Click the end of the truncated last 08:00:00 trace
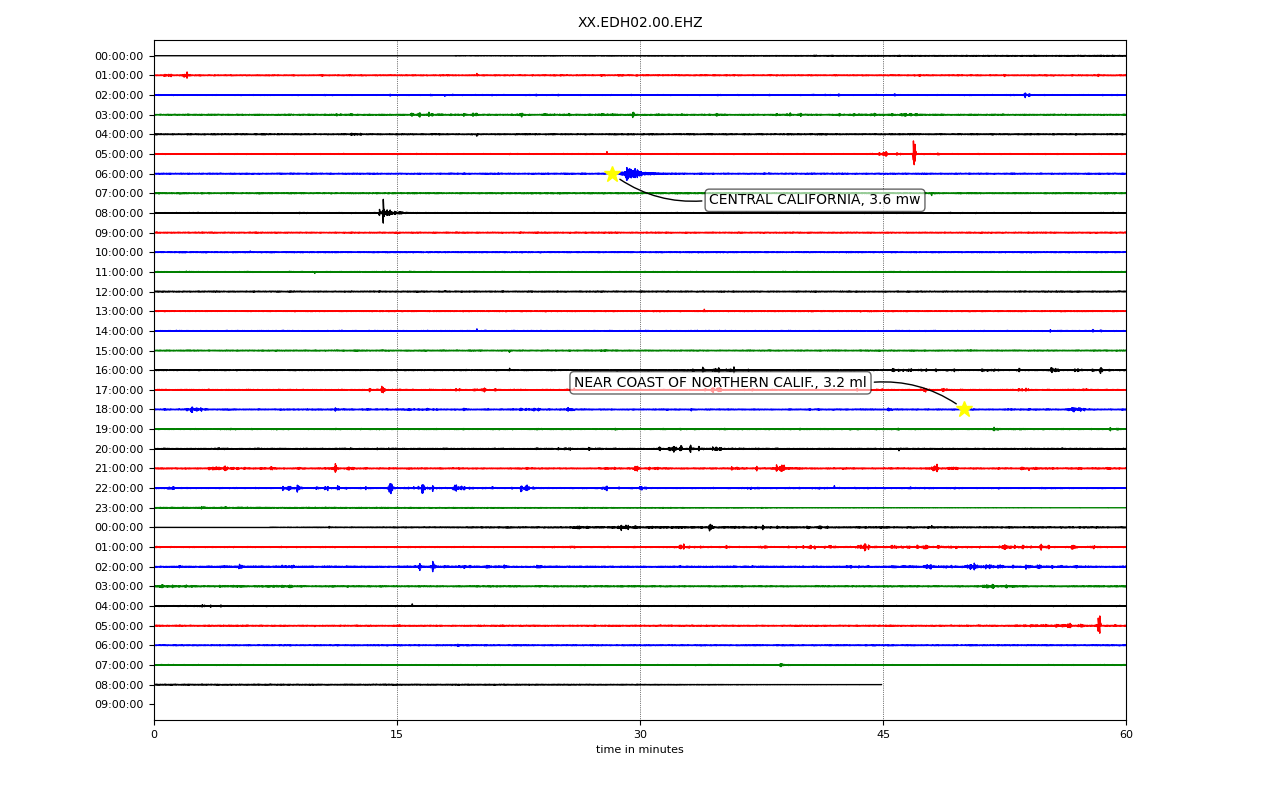1280x800 pixels. click(x=881, y=684)
